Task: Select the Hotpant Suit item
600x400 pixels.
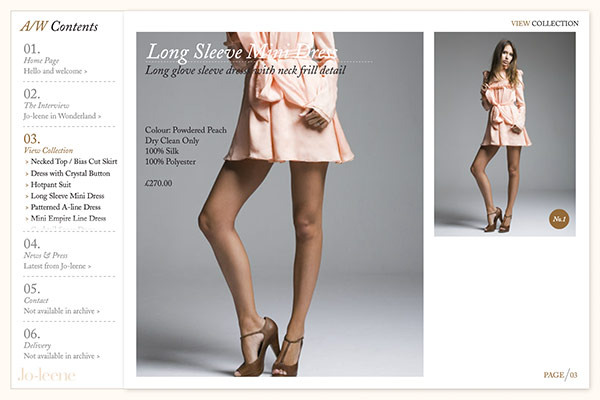Action: click(x=56, y=185)
